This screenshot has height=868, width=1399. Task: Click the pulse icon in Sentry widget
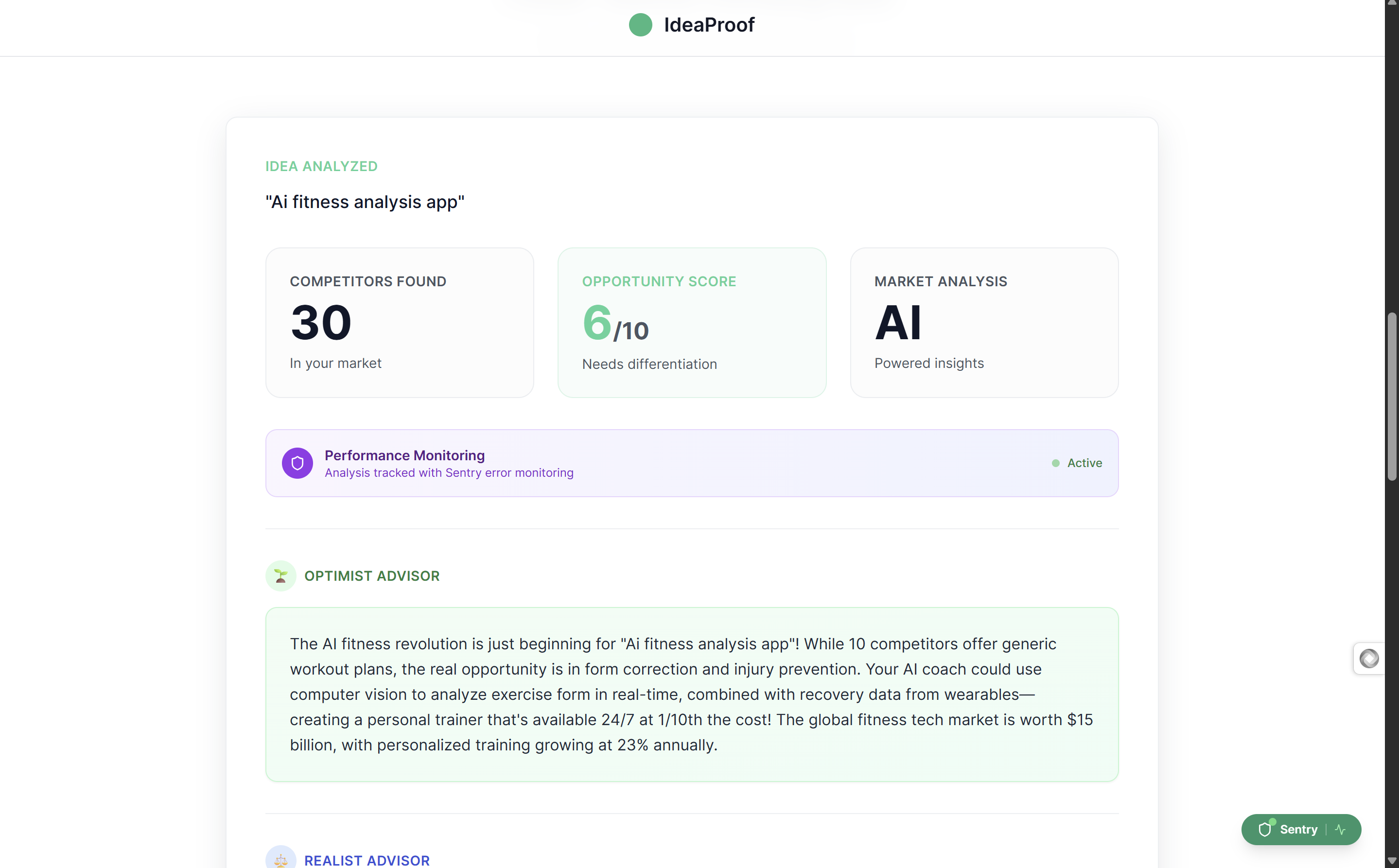1341,829
